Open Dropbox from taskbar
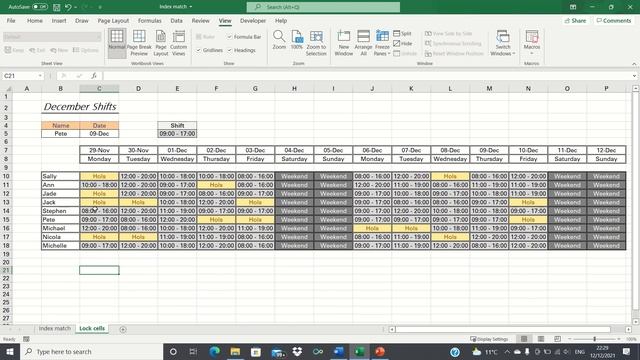Screen dimensions: 640x360 [x=297, y=351]
